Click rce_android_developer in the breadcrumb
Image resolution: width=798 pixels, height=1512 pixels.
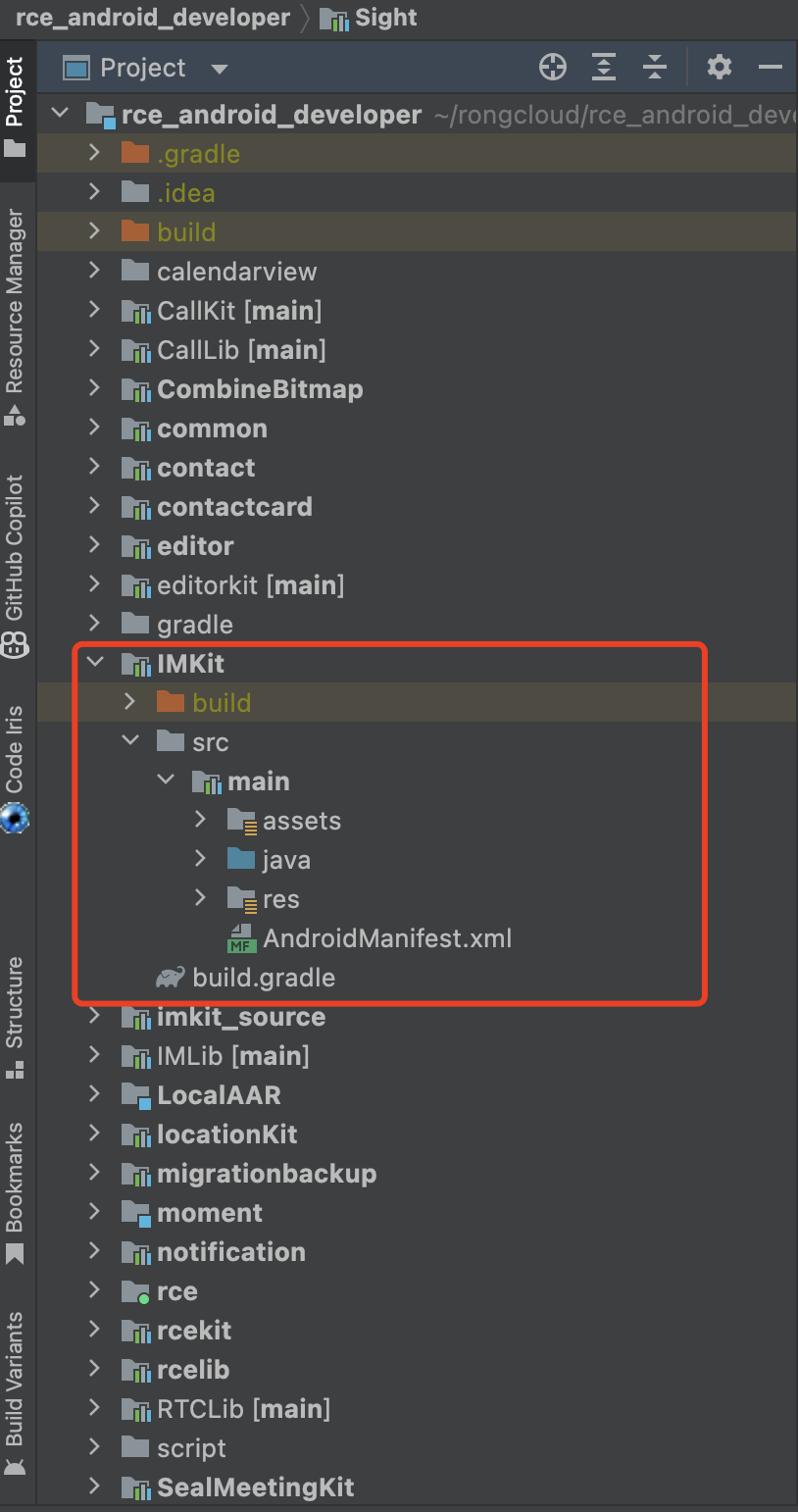coord(153,18)
